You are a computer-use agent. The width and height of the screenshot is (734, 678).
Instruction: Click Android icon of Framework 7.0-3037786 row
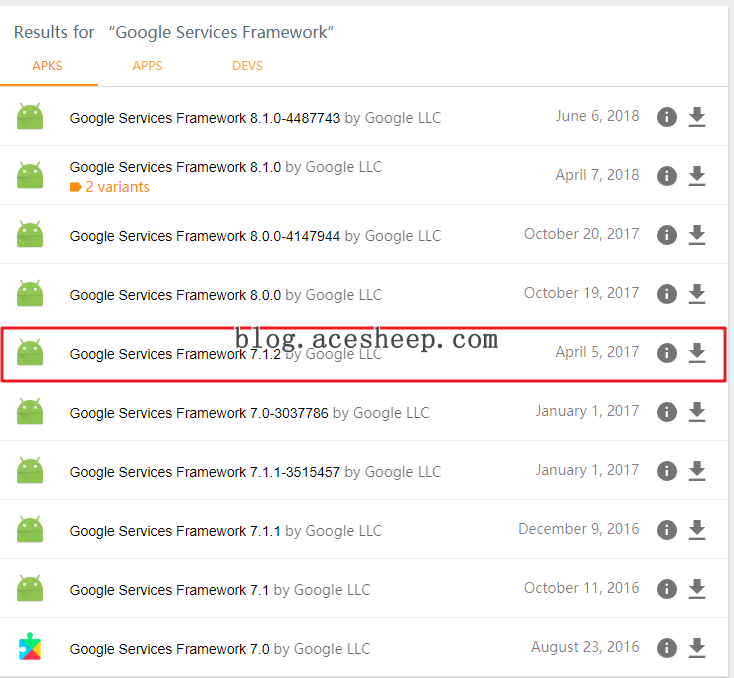pyautogui.click(x=30, y=411)
